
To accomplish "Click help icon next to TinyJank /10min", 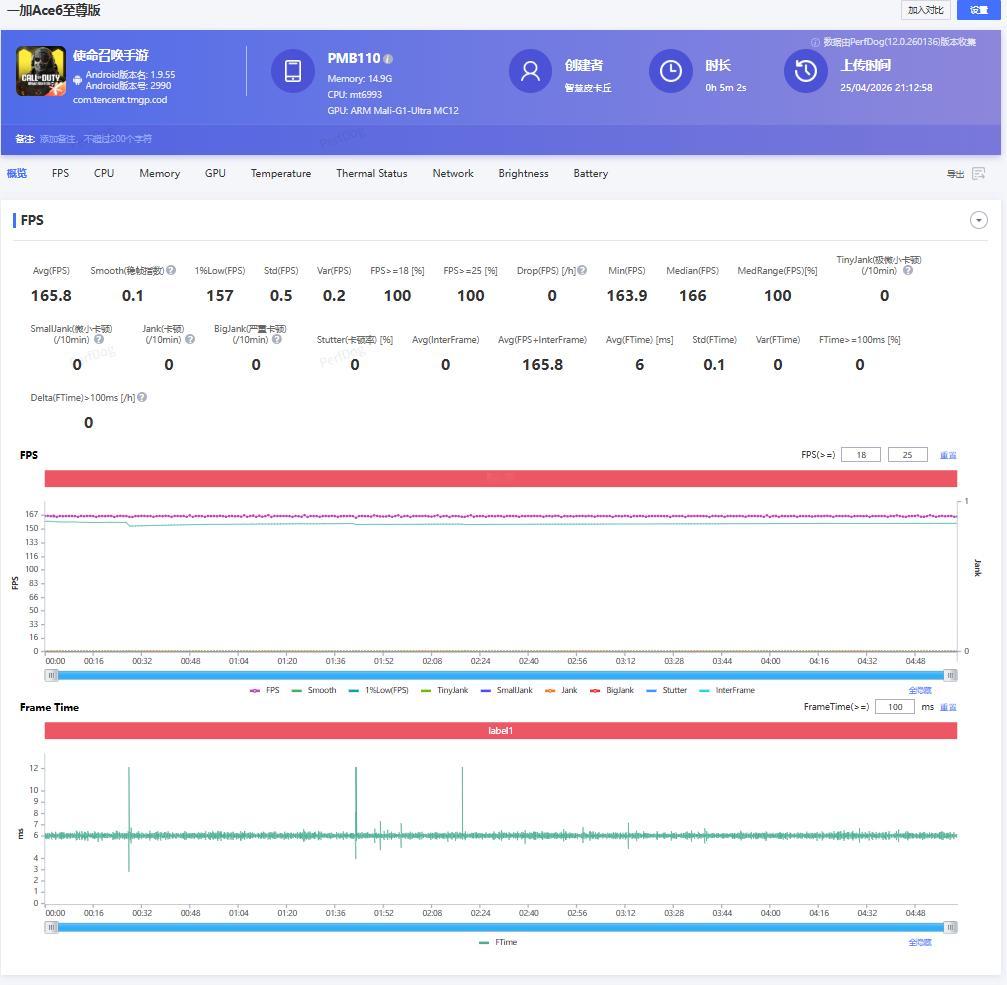I will pos(908,270).
